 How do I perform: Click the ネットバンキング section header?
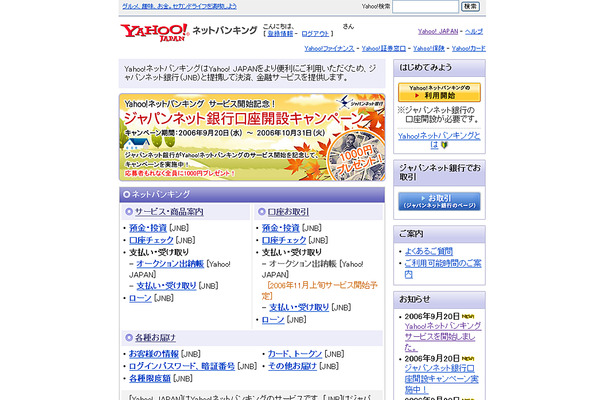point(252,194)
